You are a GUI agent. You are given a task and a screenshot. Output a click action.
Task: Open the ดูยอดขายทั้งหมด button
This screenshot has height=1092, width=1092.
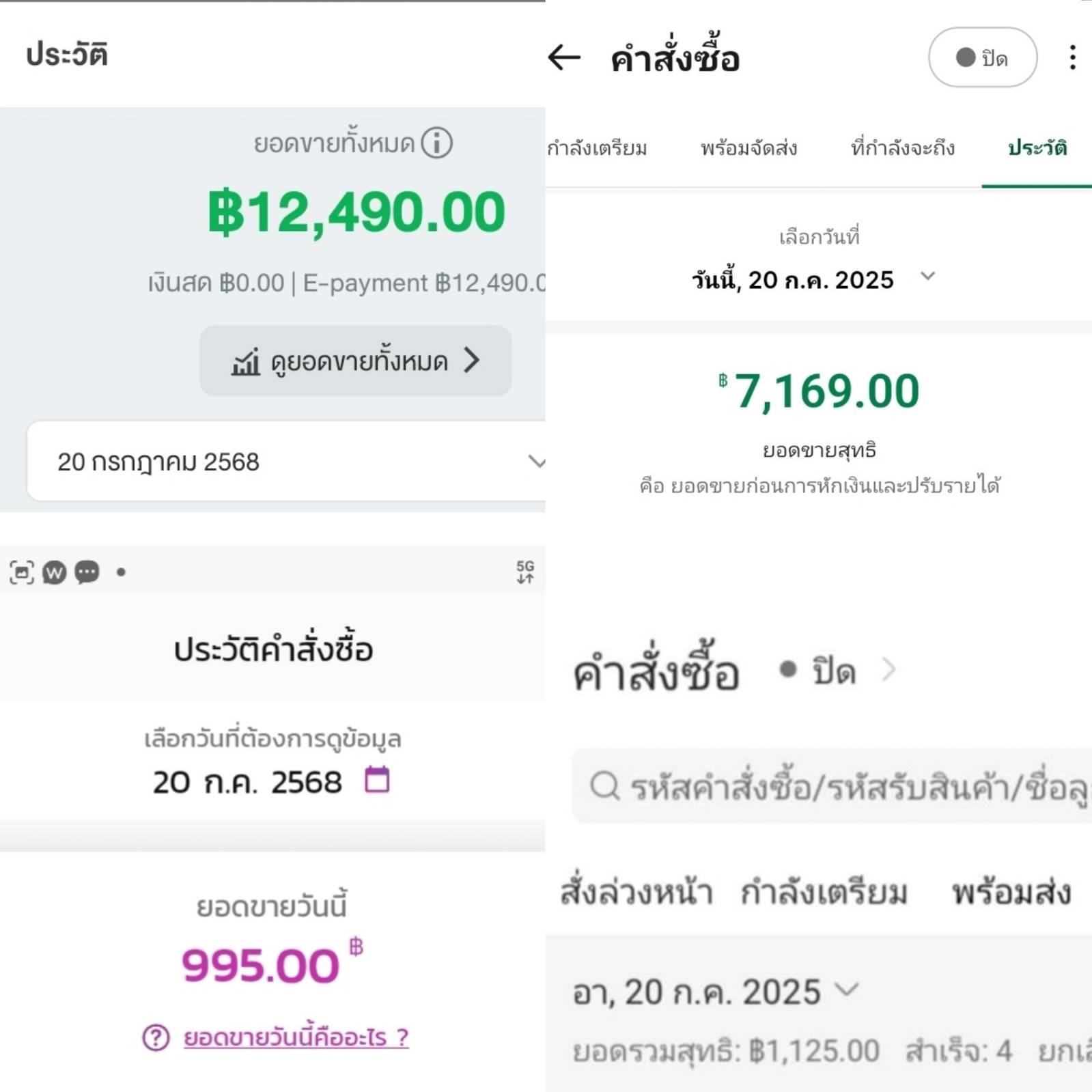(355, 361)
